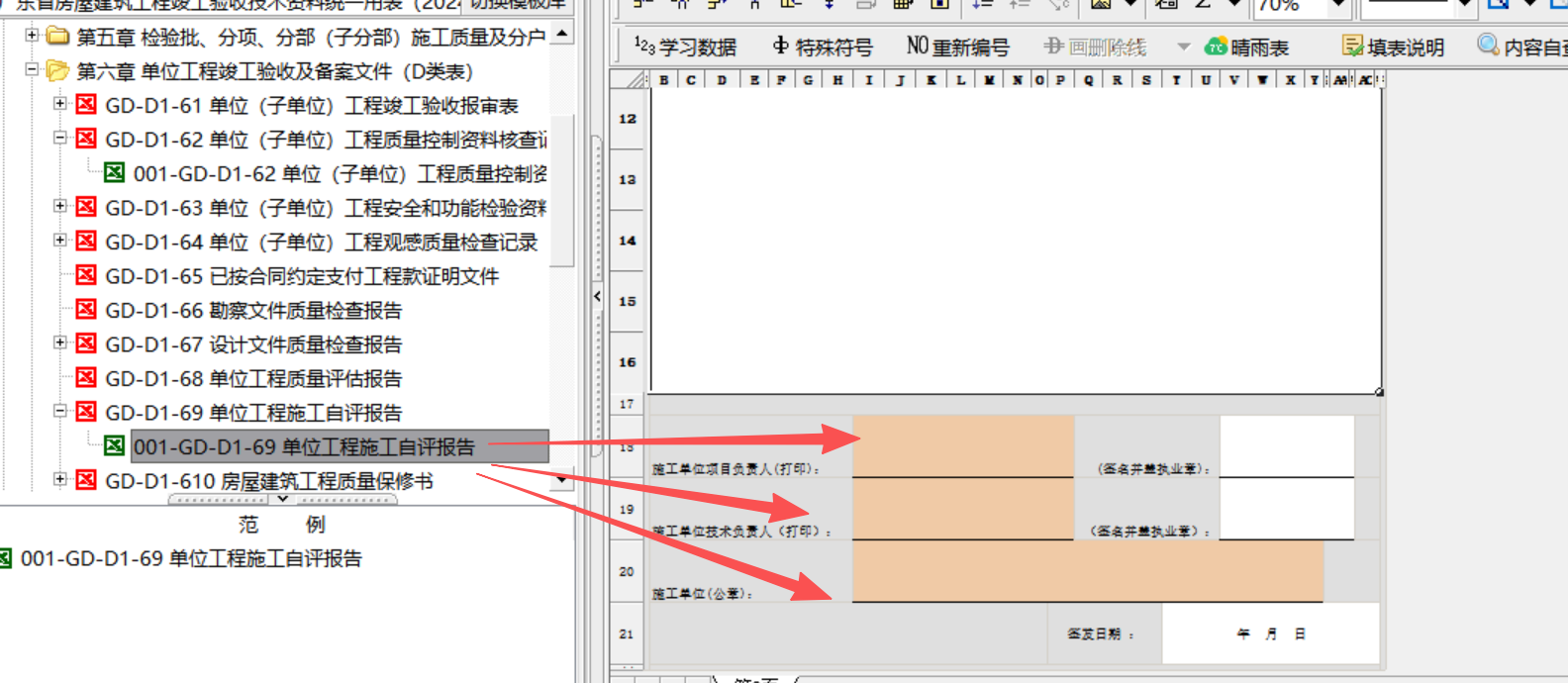Expand the GD-D1-610 tree node
Viewport: 1568px width, 683px height.
[60, 480]
